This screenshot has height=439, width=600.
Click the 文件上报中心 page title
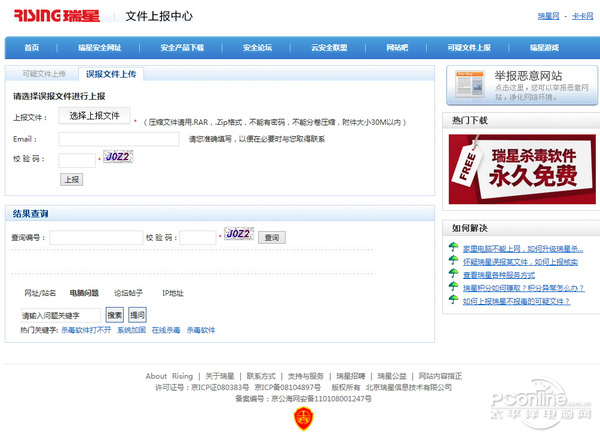159,16
